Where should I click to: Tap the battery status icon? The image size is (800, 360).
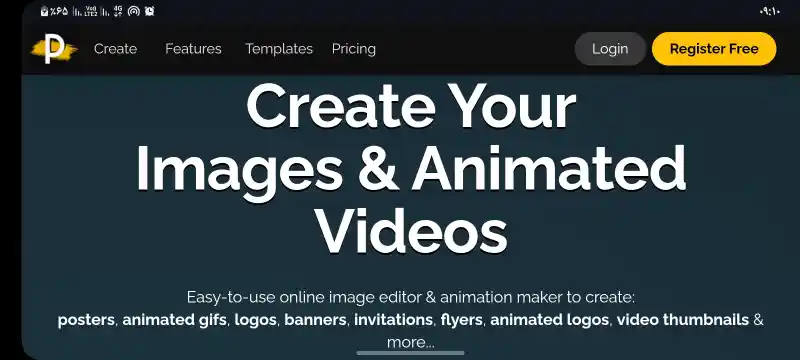44,11
